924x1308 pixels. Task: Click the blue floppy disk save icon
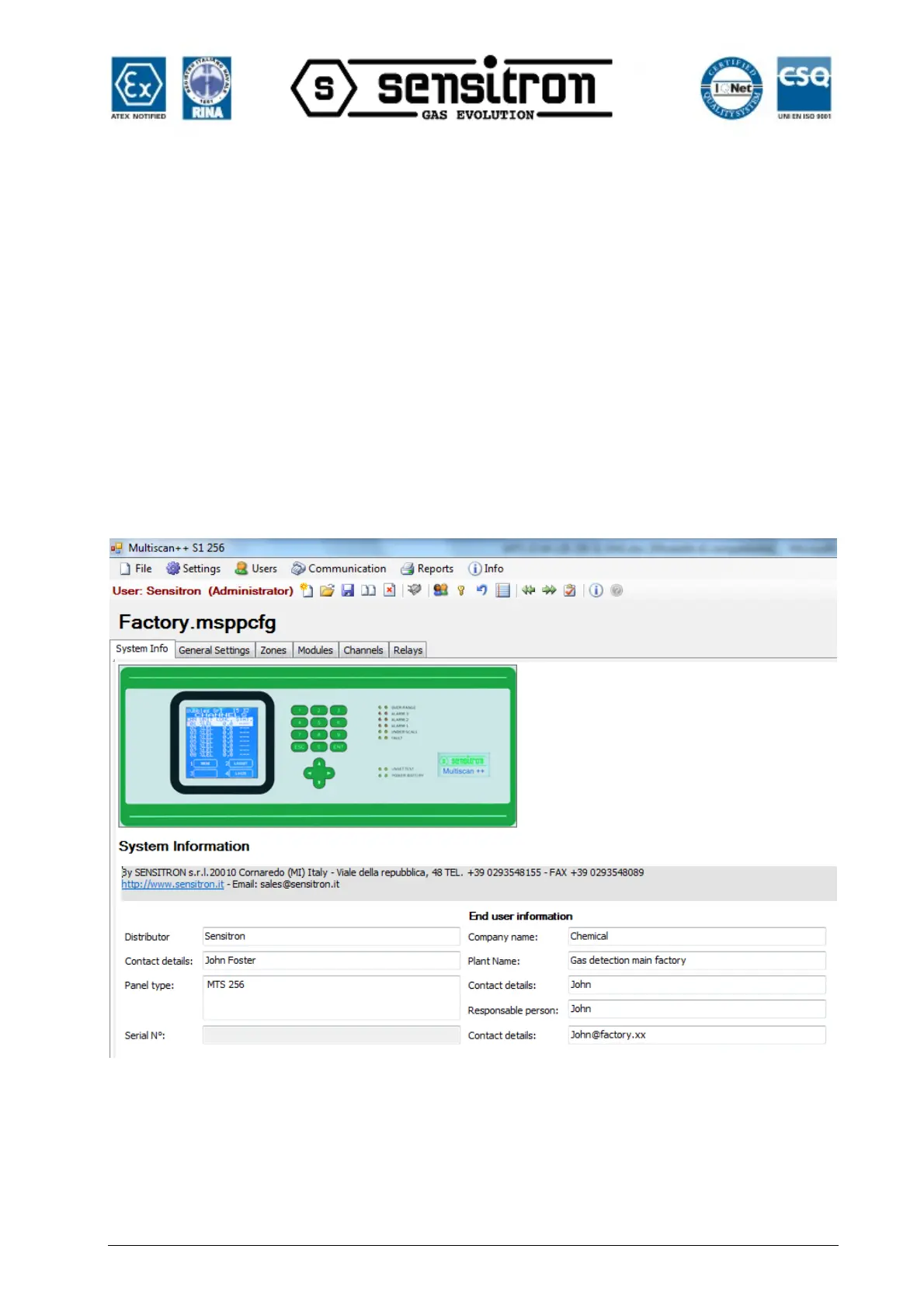(x=348, y=590)
